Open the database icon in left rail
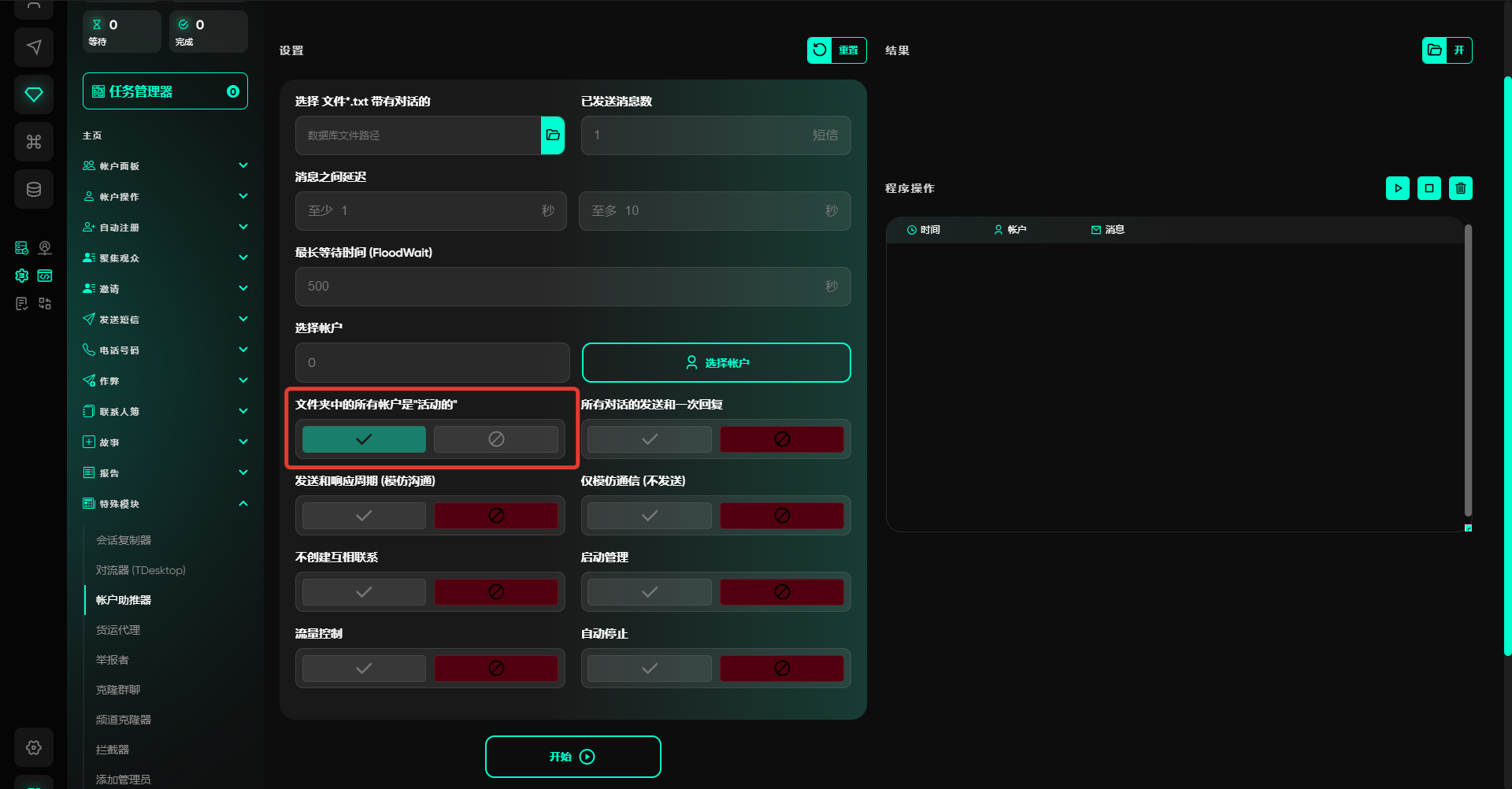Image resolution: width=1512 pixels, height=789 pixels. (x=34, y=189)
